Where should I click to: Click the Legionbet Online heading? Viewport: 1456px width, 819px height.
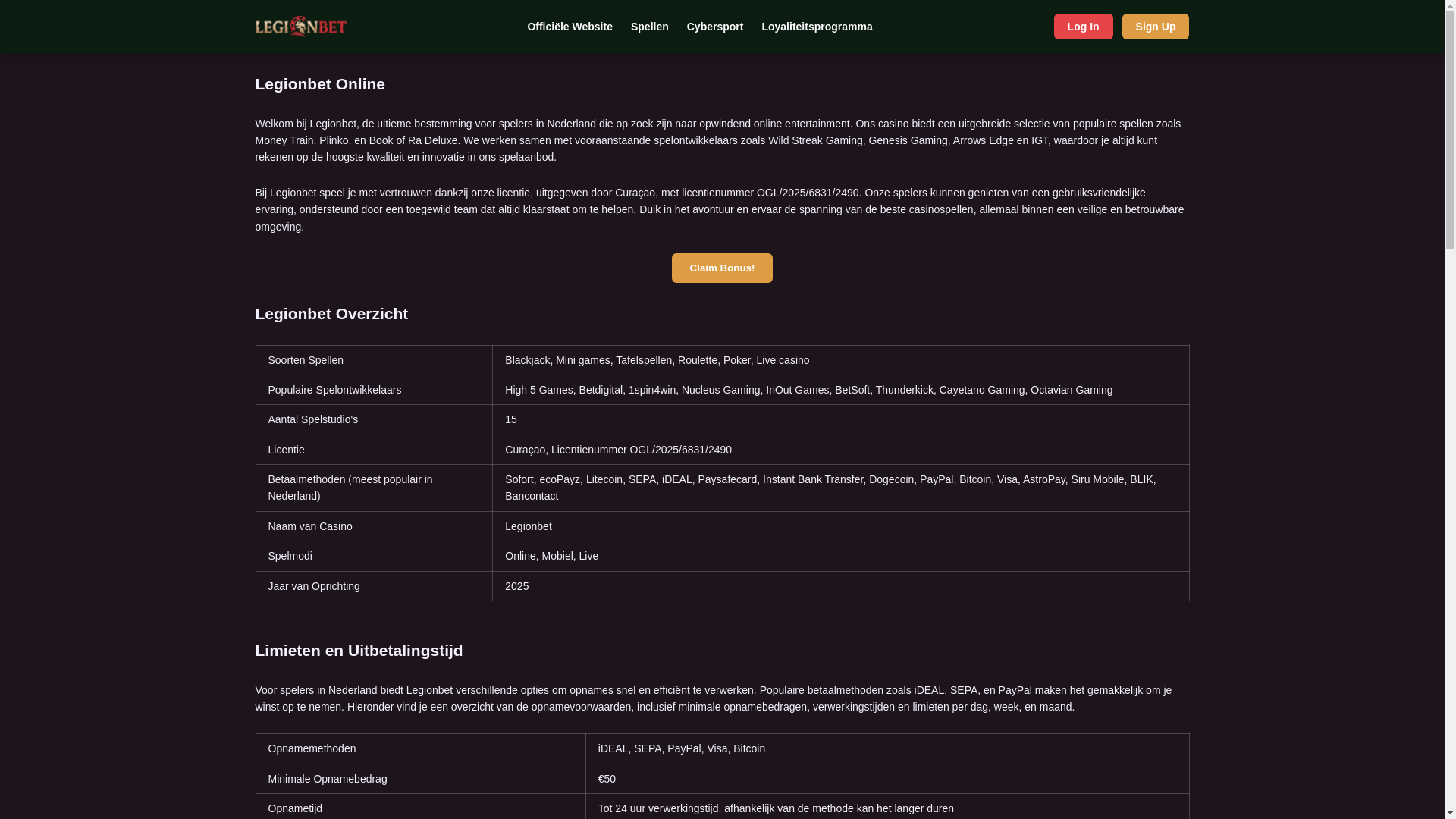pos(320,84)
